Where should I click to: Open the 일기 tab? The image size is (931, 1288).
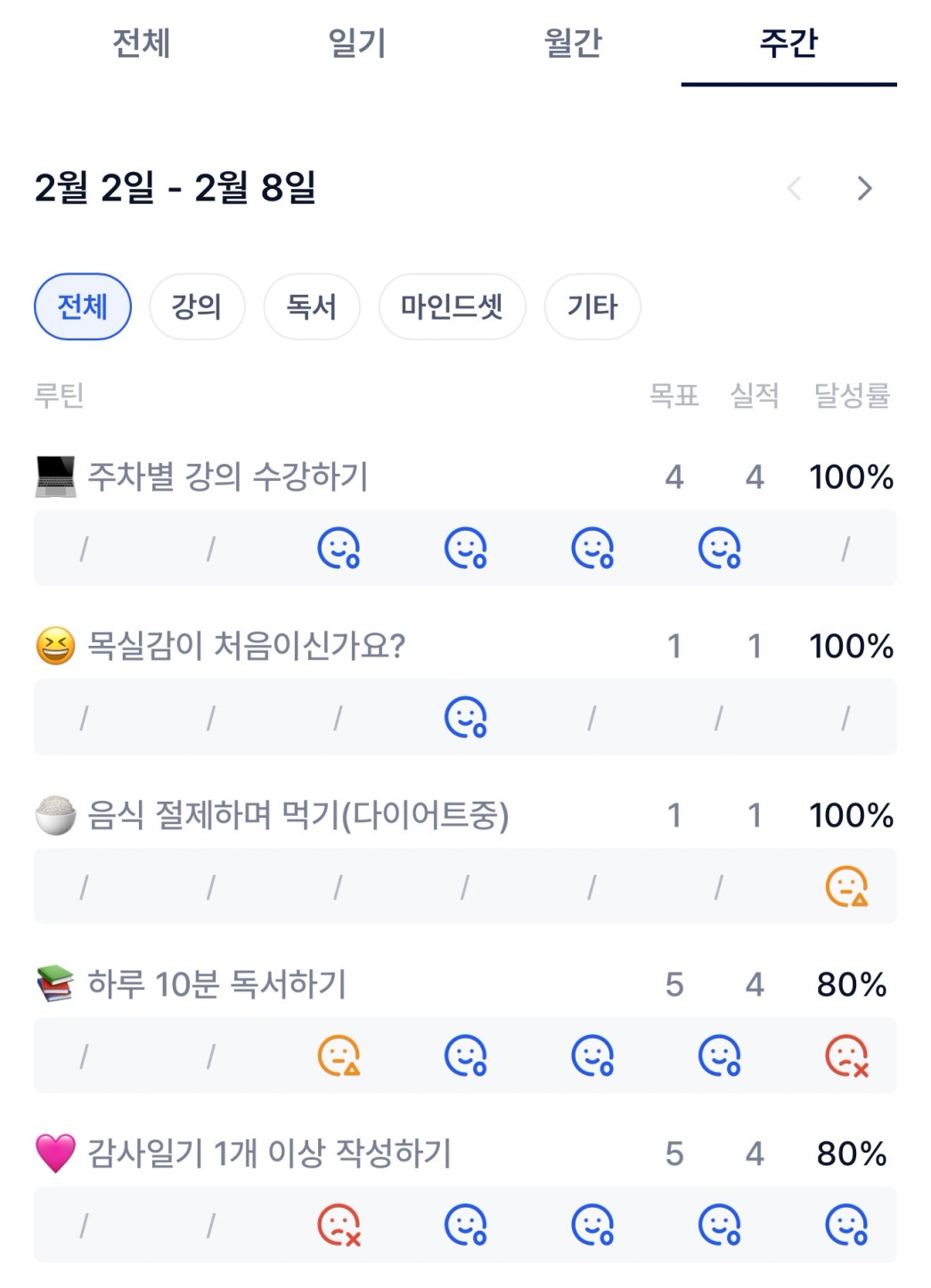point(356,43)
